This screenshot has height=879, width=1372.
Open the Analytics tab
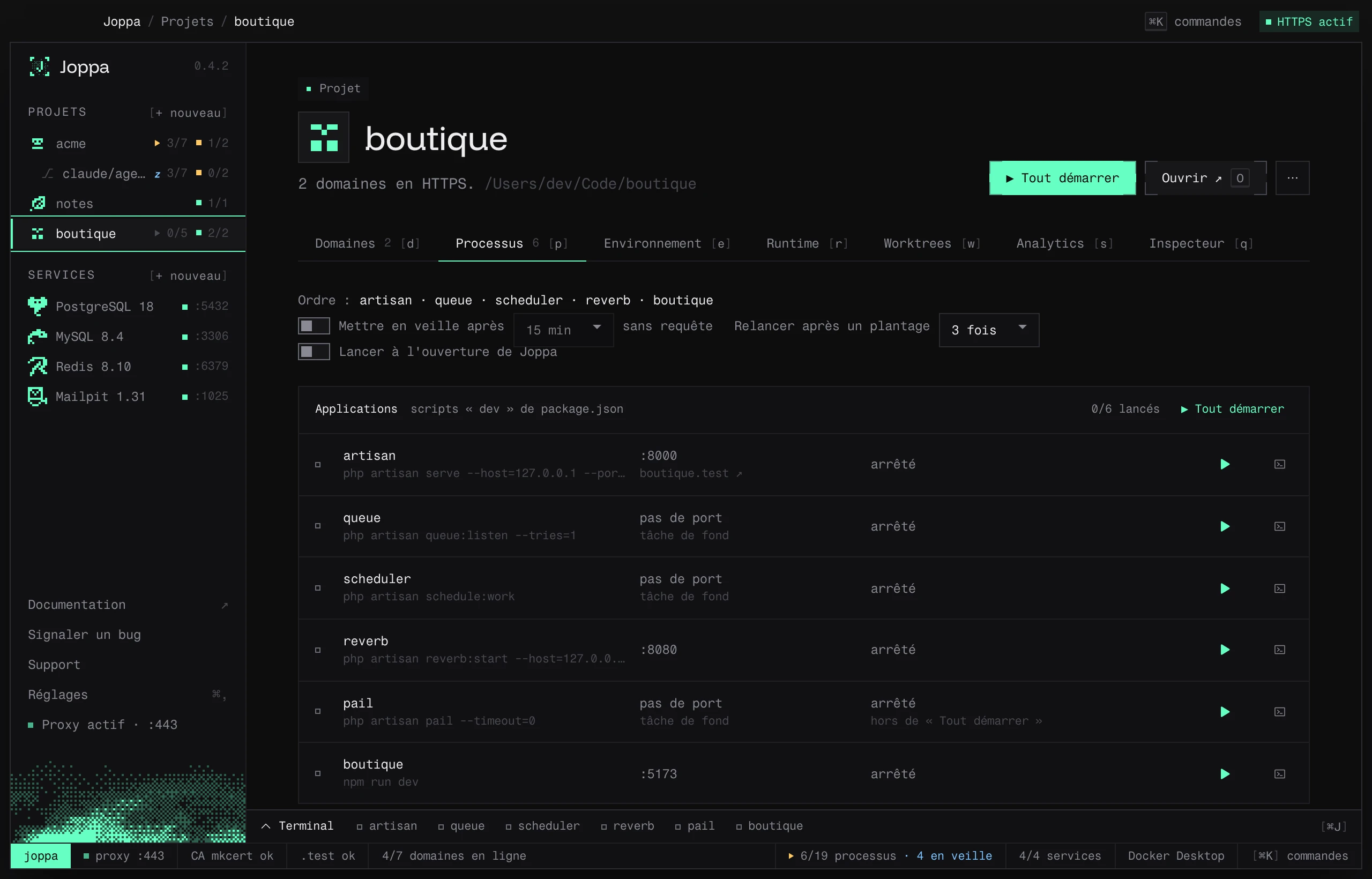1064,244
